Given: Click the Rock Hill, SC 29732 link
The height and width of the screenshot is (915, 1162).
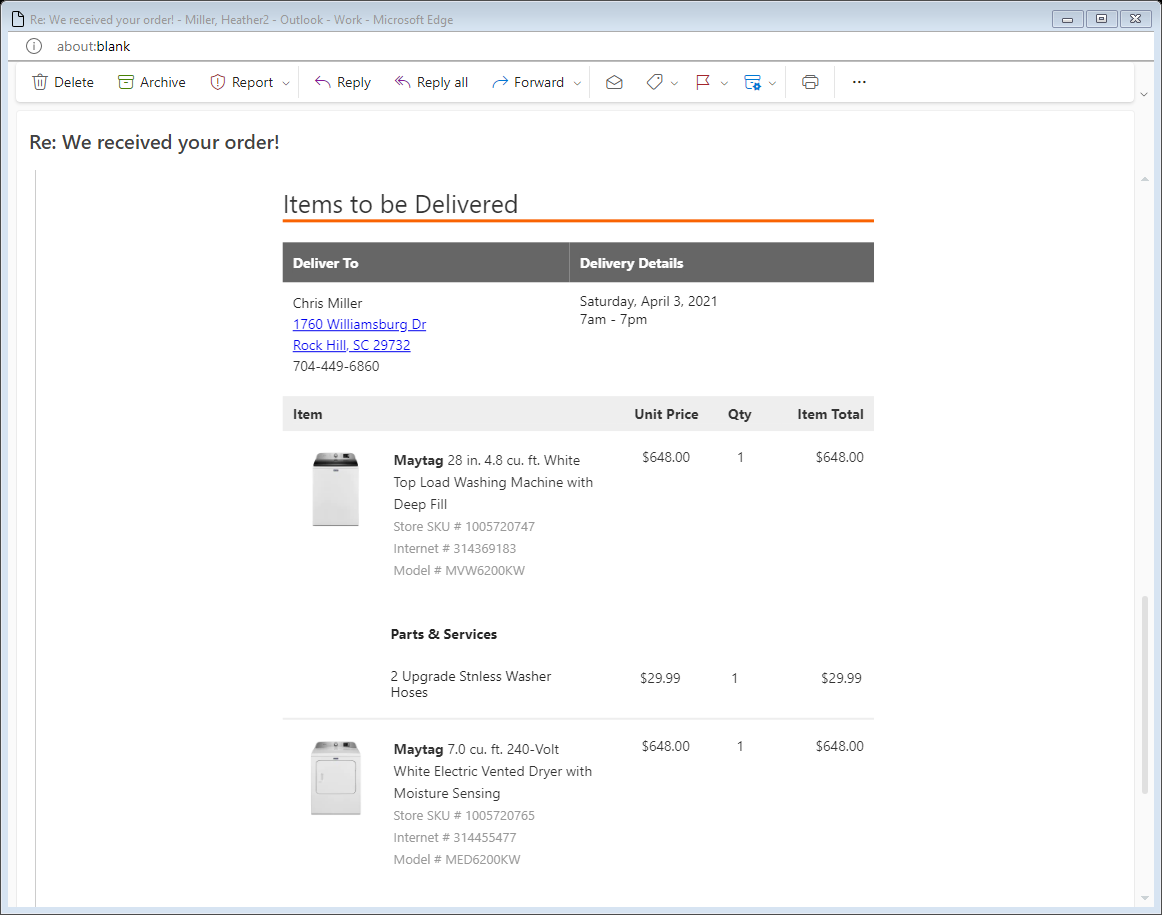Looking at the screenshot, I should pyautogui.click(x=351, y=345).
